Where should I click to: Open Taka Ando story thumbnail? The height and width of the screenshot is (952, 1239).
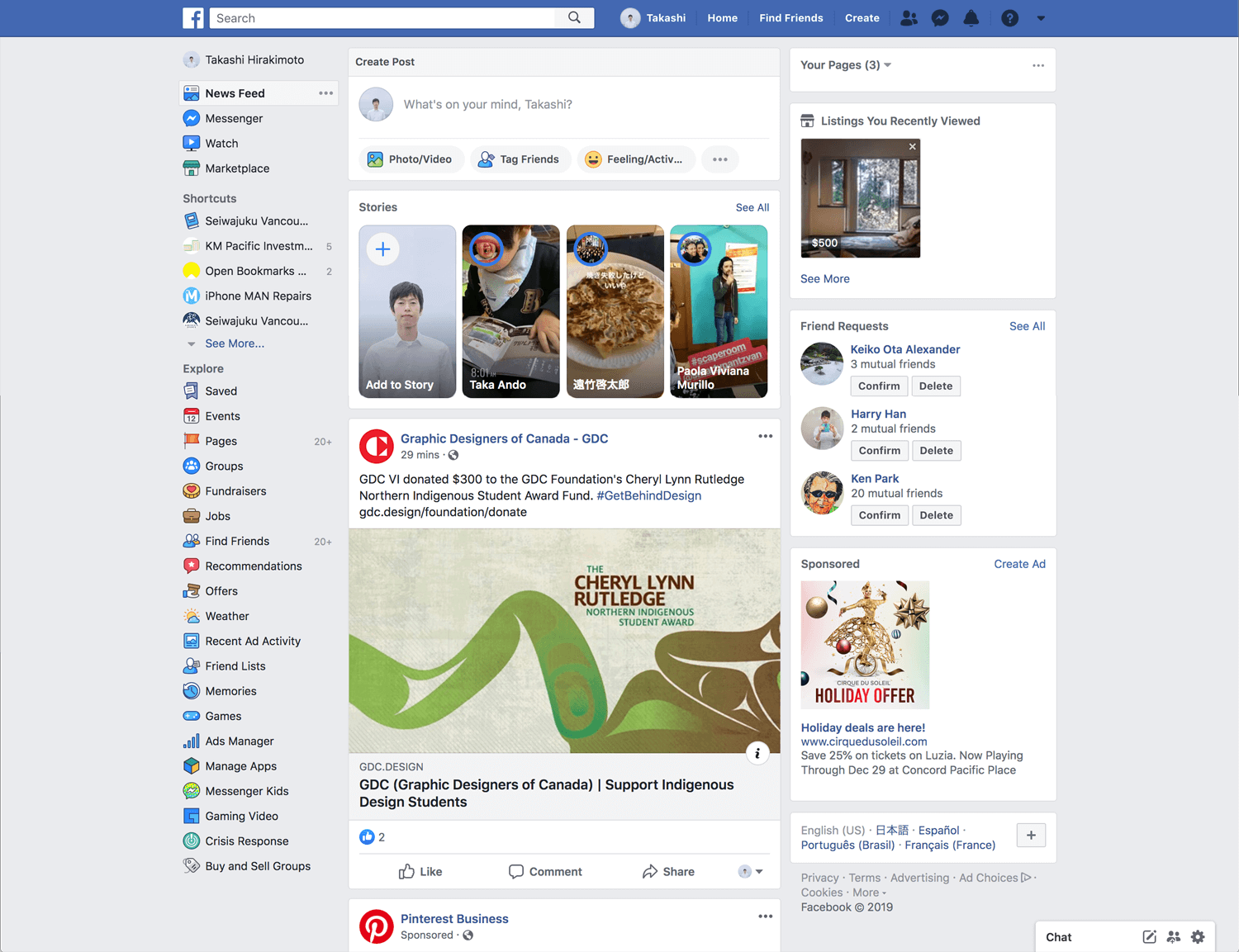pos(511,311)
